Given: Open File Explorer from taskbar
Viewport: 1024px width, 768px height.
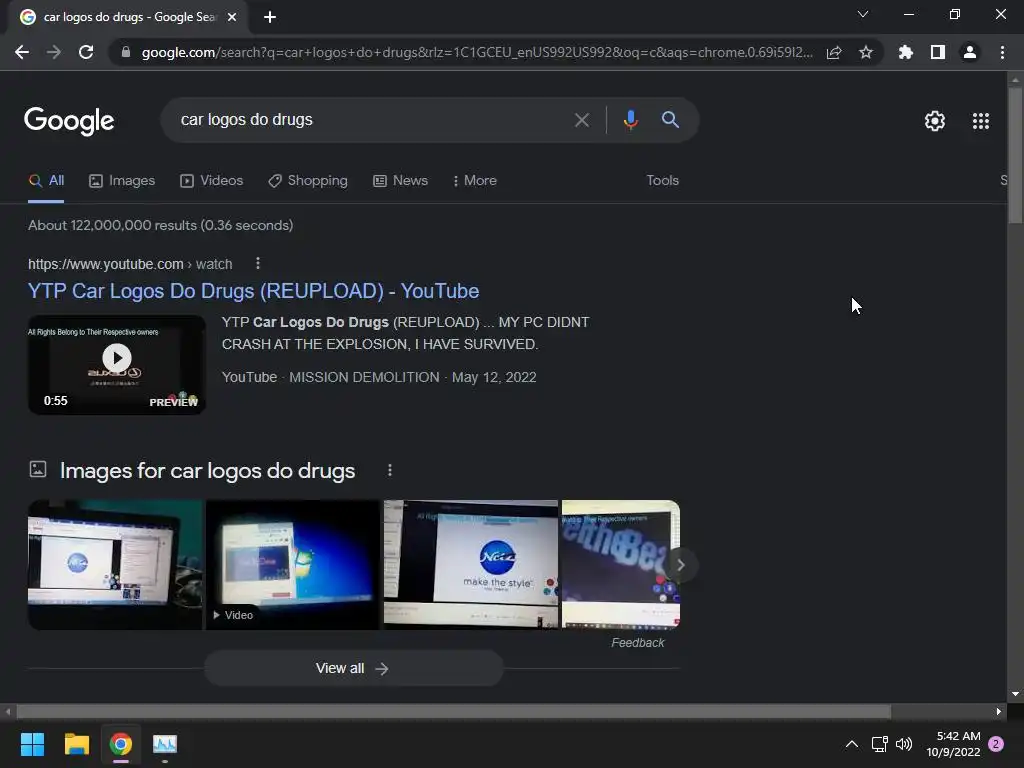Looking at the screenshot, I should point(76,744).
